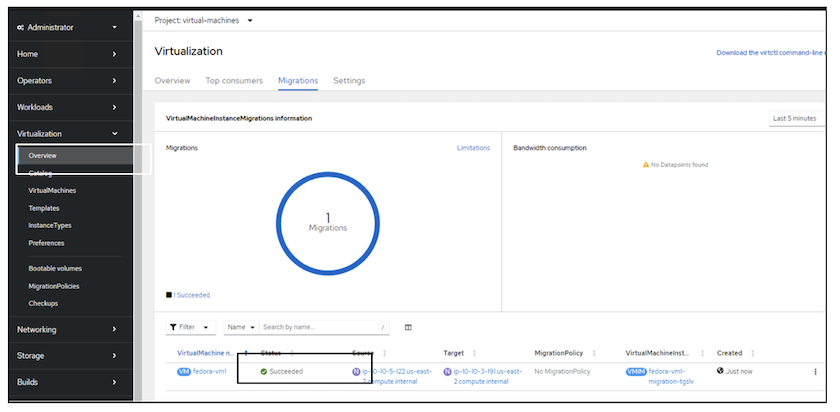Open VirtualMachines in the sidebar
The width and height of the screenshot is (840, 412).
point(52,191)
